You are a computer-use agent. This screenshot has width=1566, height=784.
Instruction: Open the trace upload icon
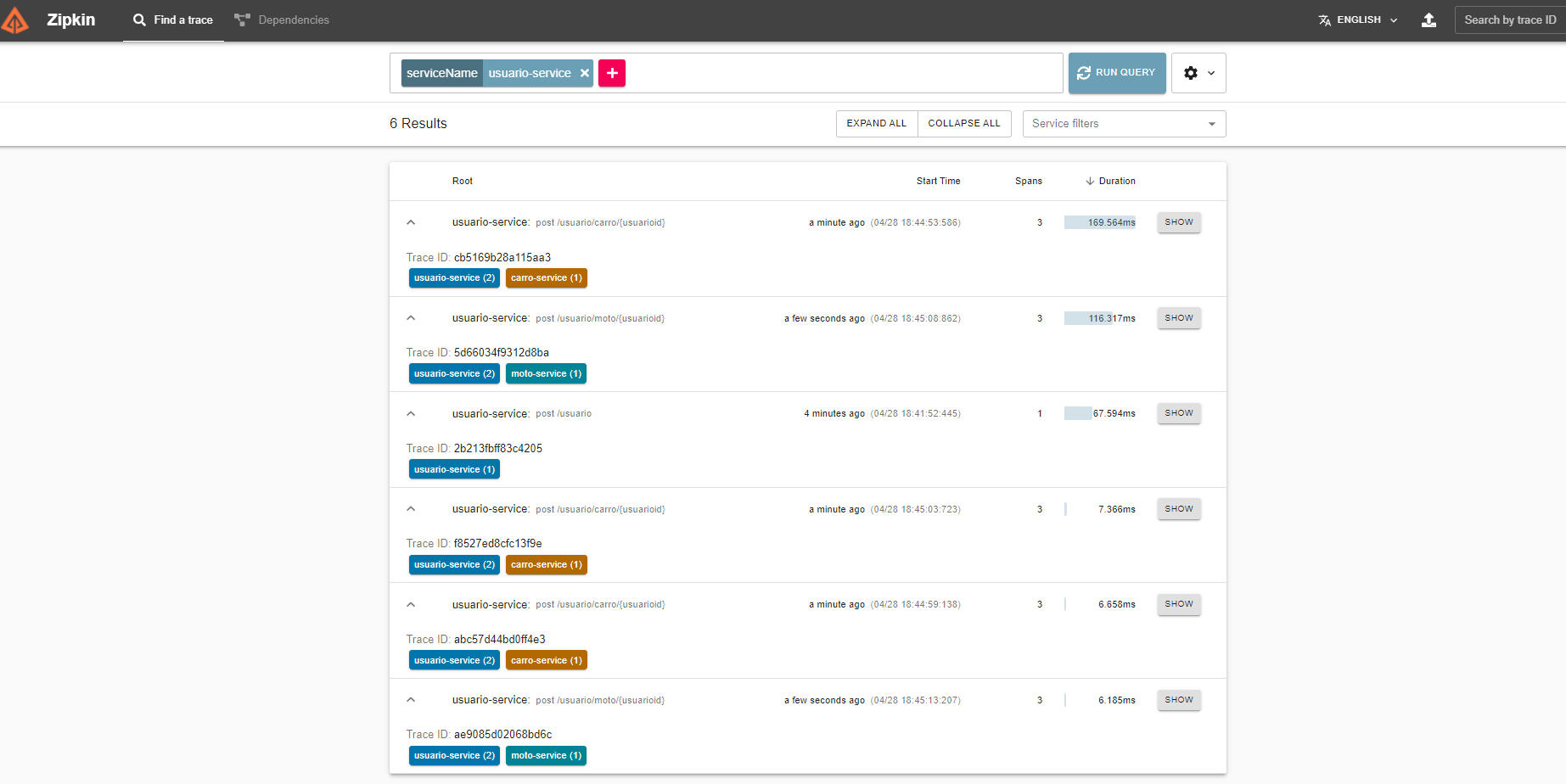click(1428, 20)
